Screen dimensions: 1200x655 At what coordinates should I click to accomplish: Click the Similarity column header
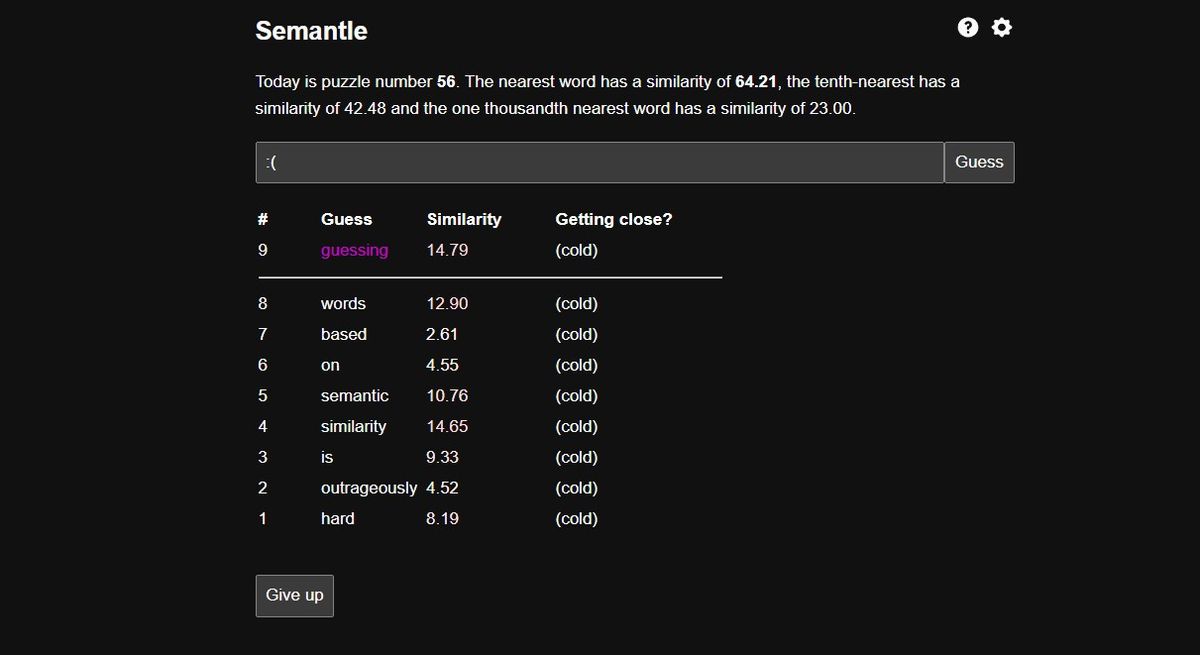(x=464, y=219)
